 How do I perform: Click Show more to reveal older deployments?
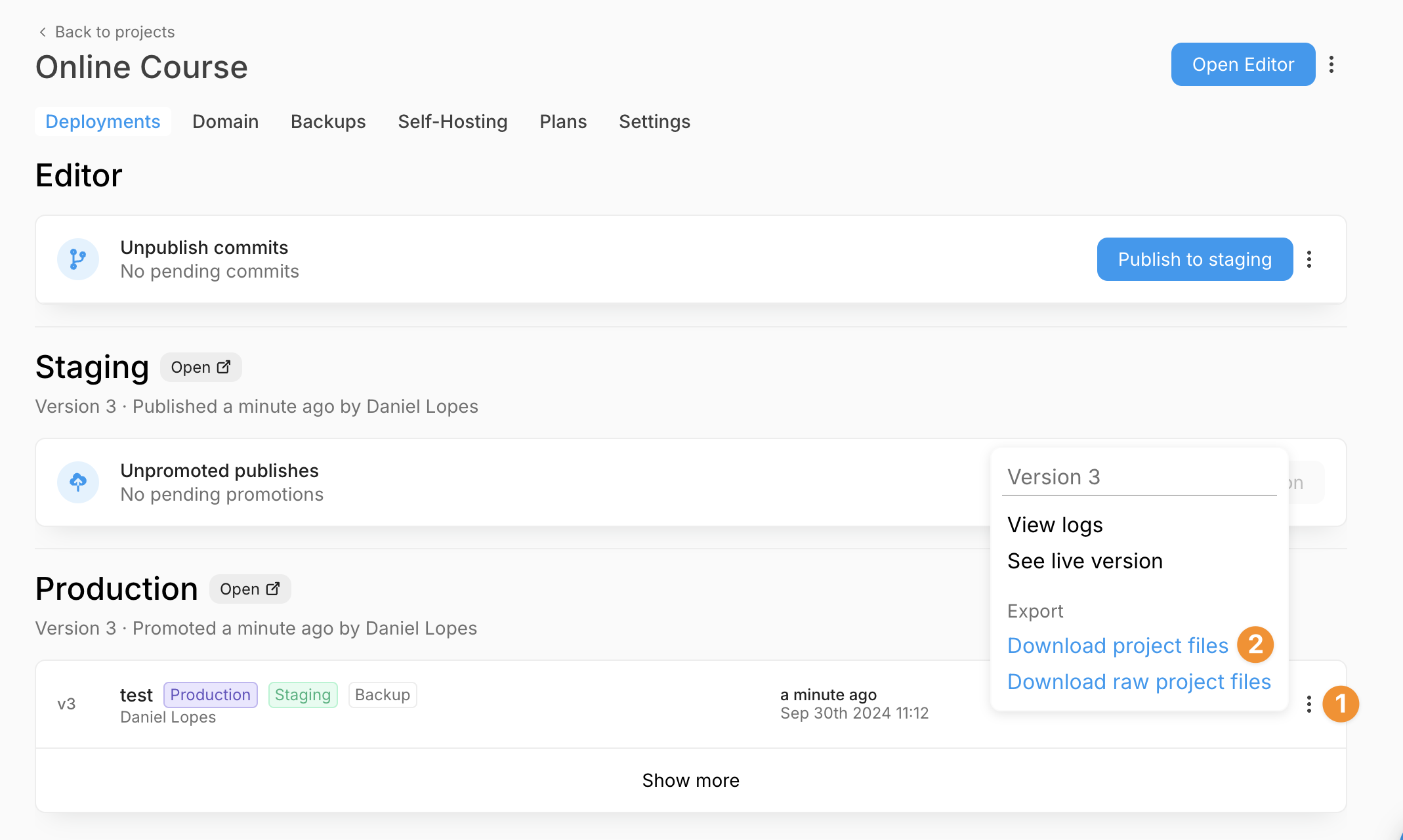pyautogui.click(x=690, y=780)
